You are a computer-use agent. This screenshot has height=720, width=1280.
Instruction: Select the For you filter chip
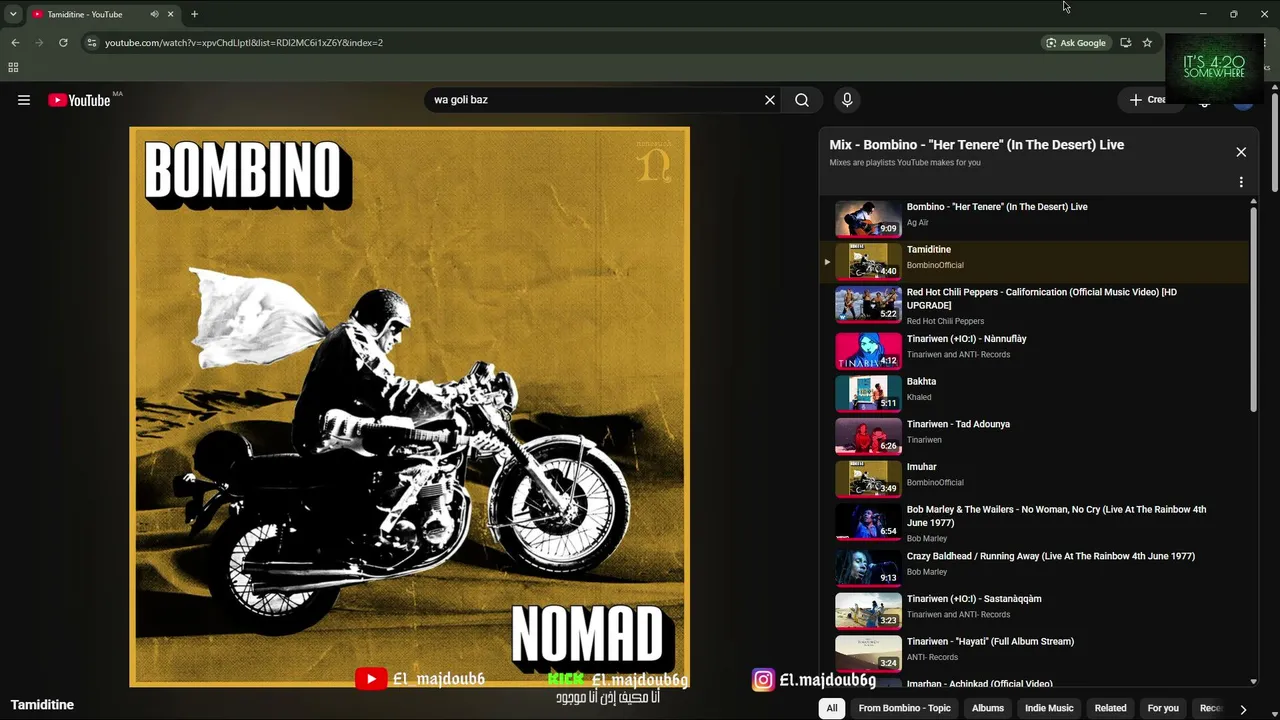(1163, 708)
